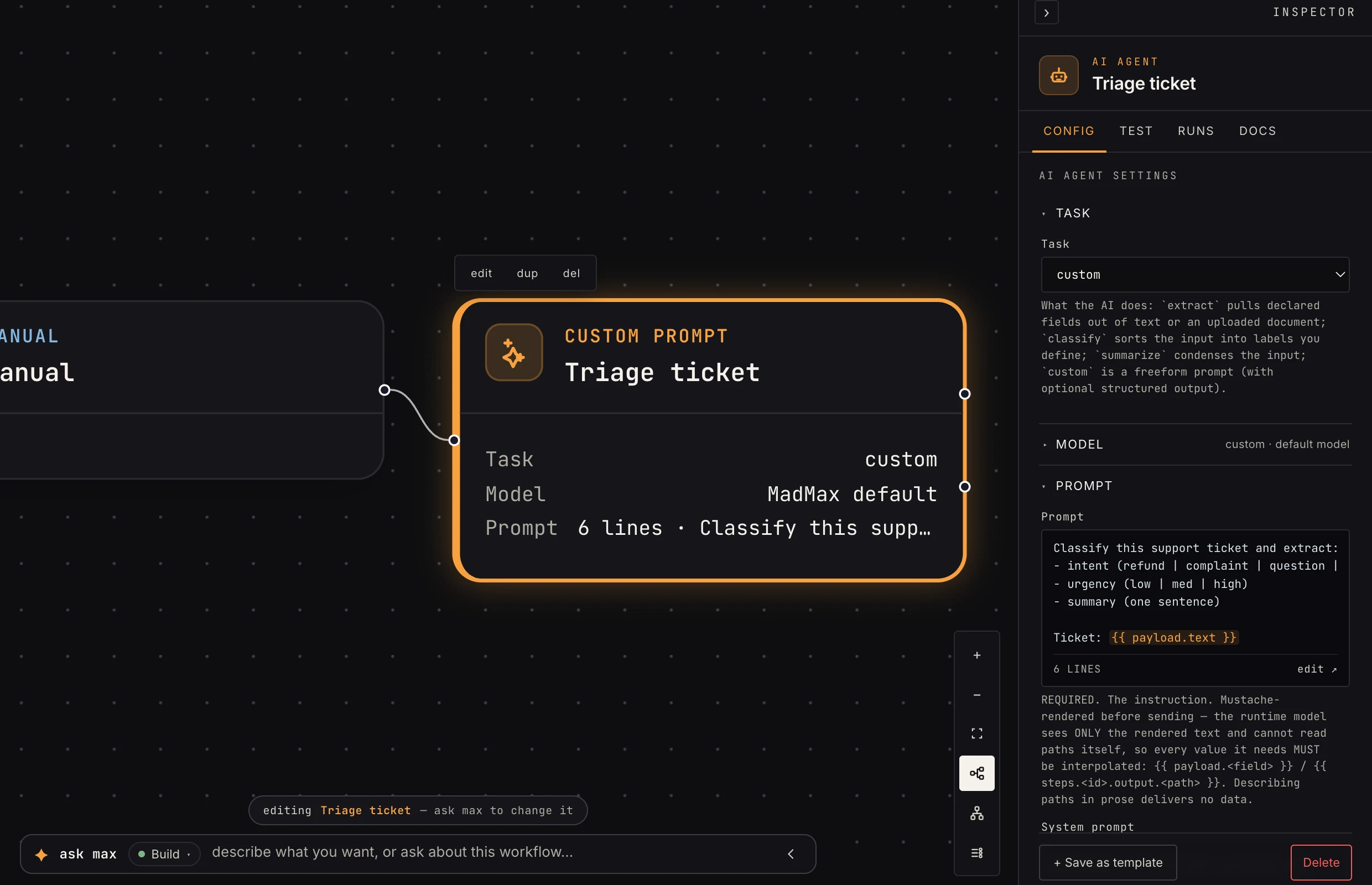Click the 'custom · default model' summary
Viewport: 1372px width, 885px height.
click(1286, 444)
